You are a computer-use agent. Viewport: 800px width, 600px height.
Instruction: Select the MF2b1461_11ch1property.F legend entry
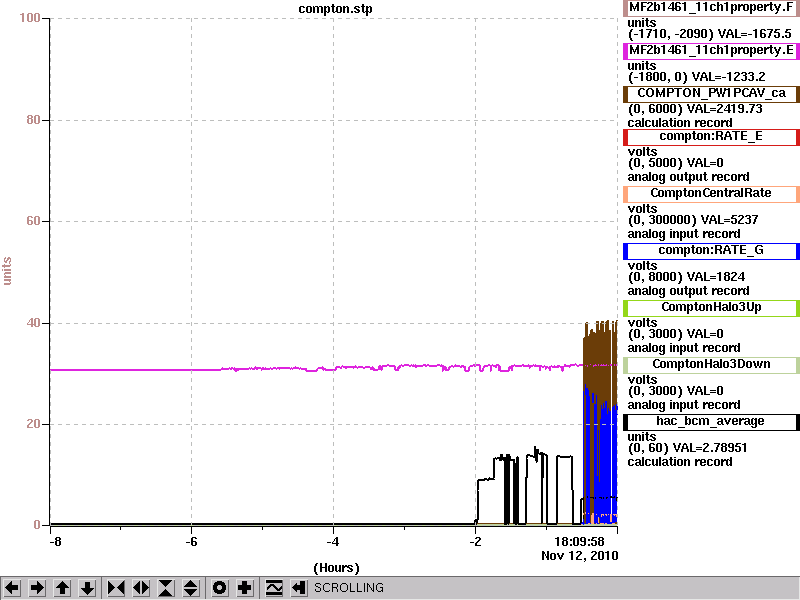point(711,8)
